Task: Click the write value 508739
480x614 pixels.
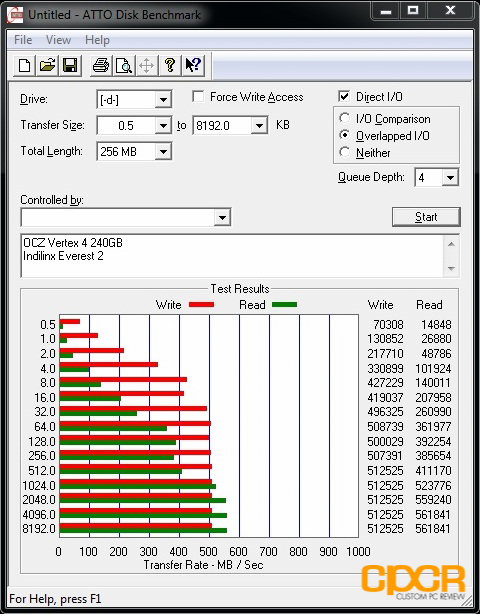Action: coord(385,426)
